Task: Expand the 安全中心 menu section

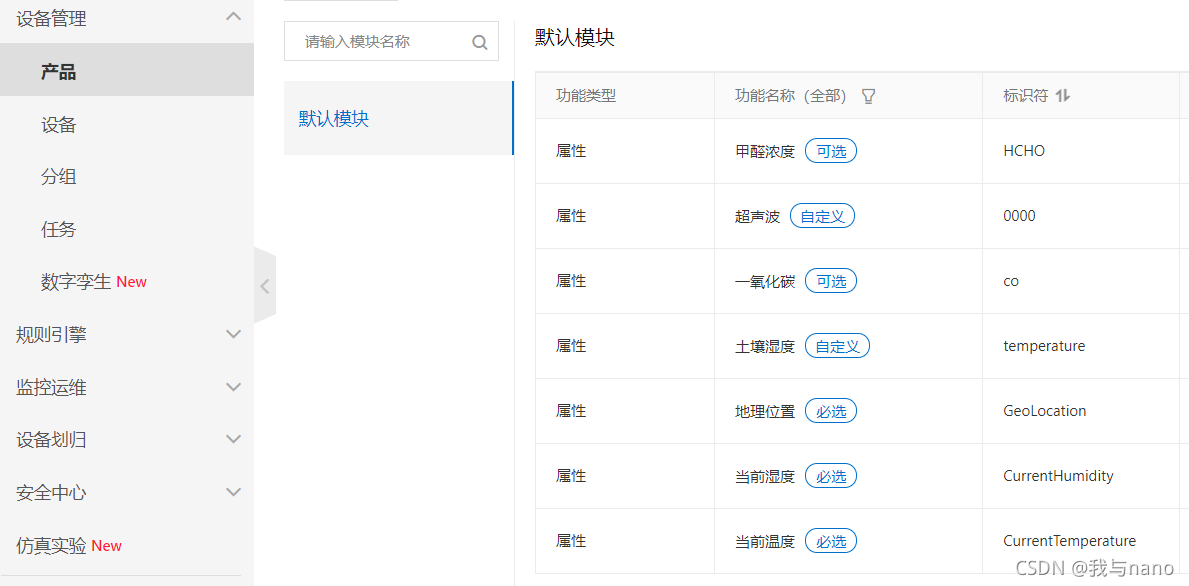Action: point(234,493)
